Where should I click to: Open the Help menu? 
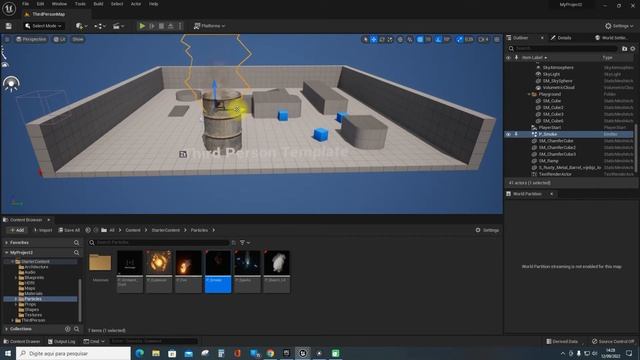153,4
